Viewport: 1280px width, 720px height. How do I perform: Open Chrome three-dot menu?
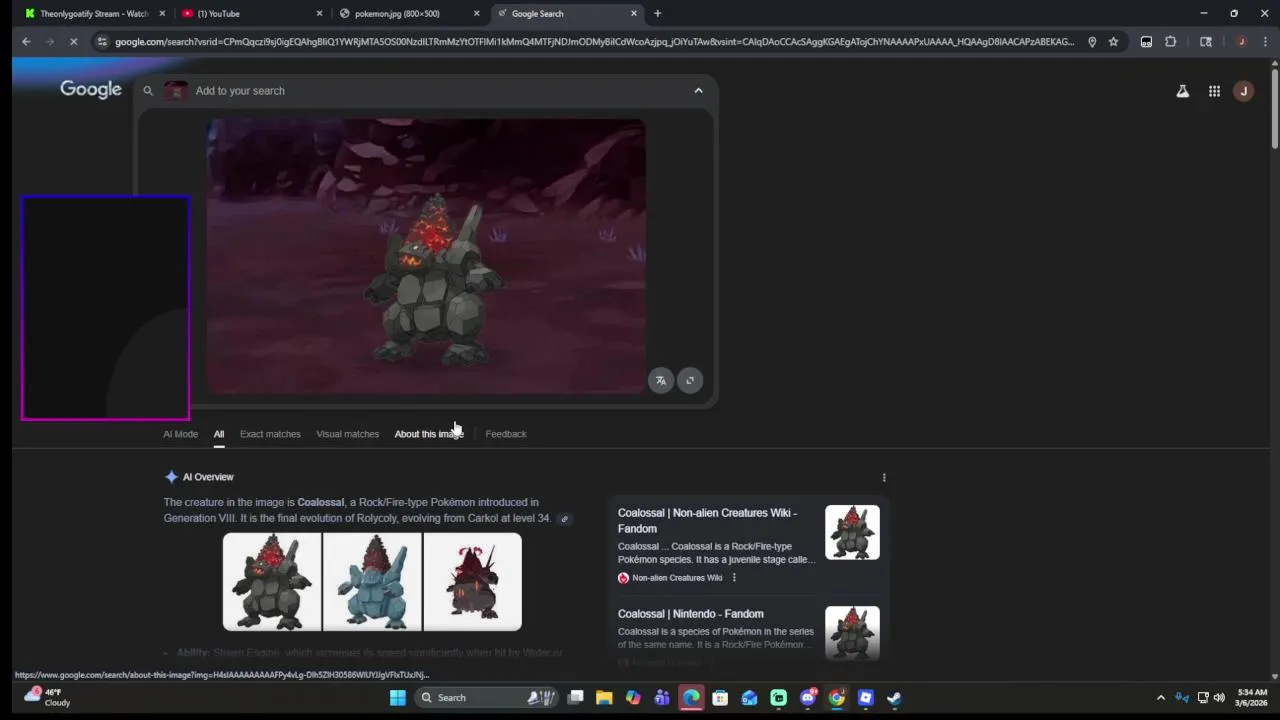coord(1264,42)
